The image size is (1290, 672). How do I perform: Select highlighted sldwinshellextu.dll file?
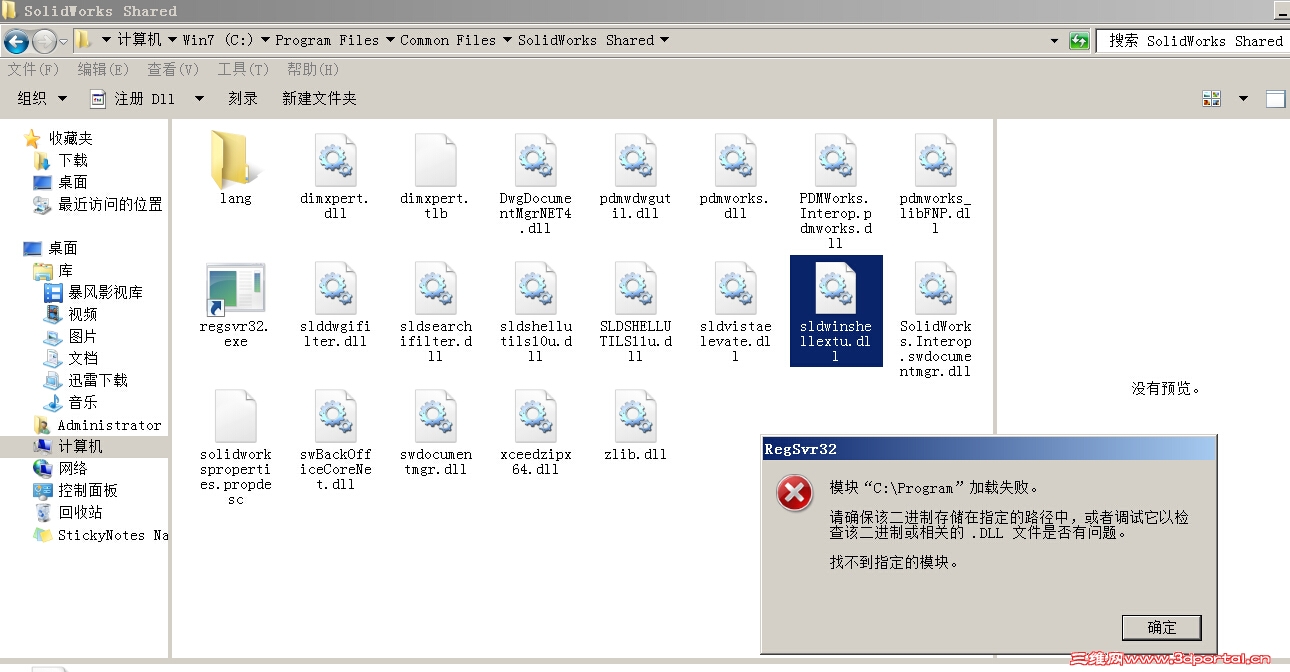click(x=836, y=311)
